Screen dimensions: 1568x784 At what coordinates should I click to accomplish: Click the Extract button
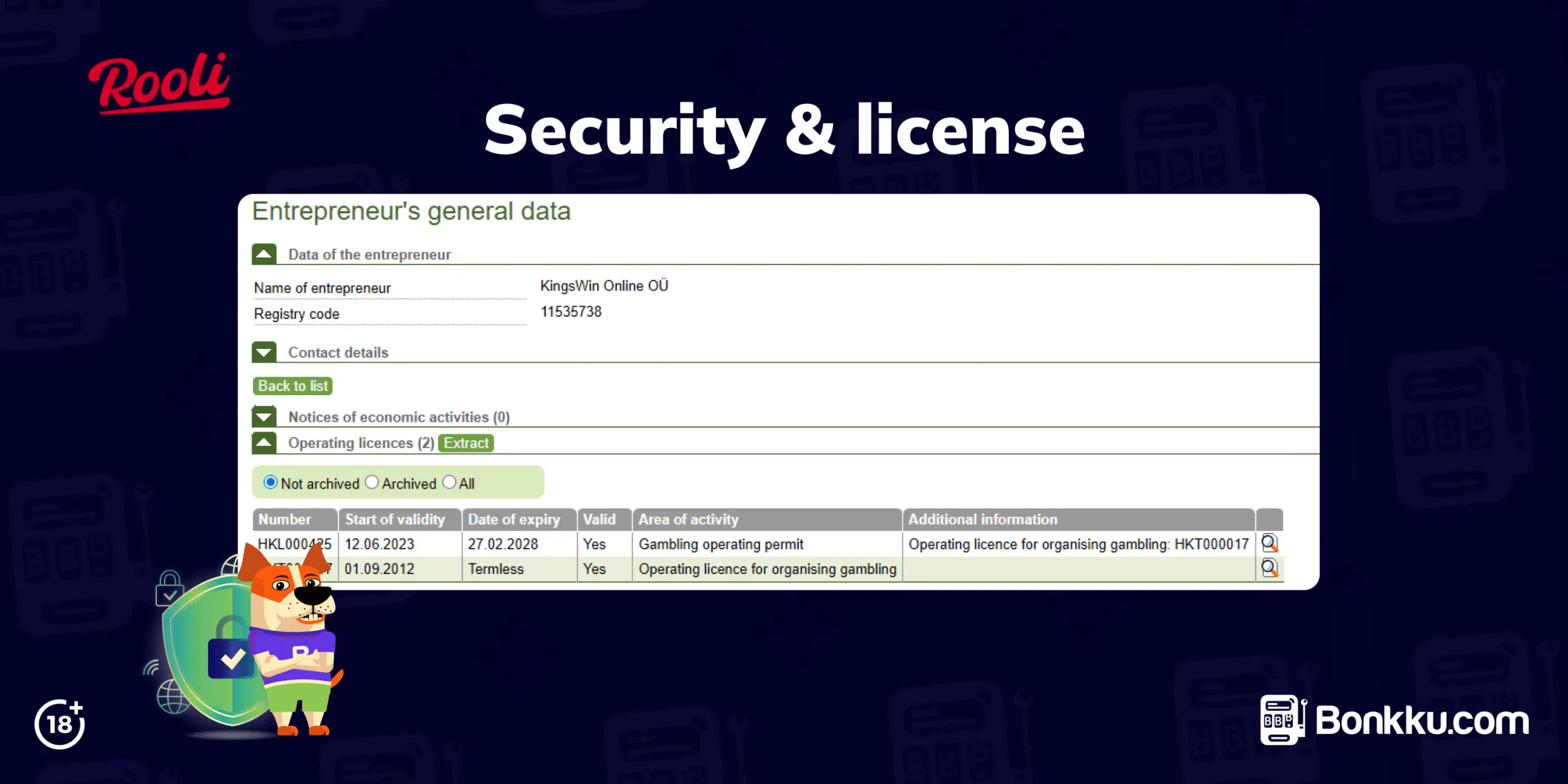[466, 443]
